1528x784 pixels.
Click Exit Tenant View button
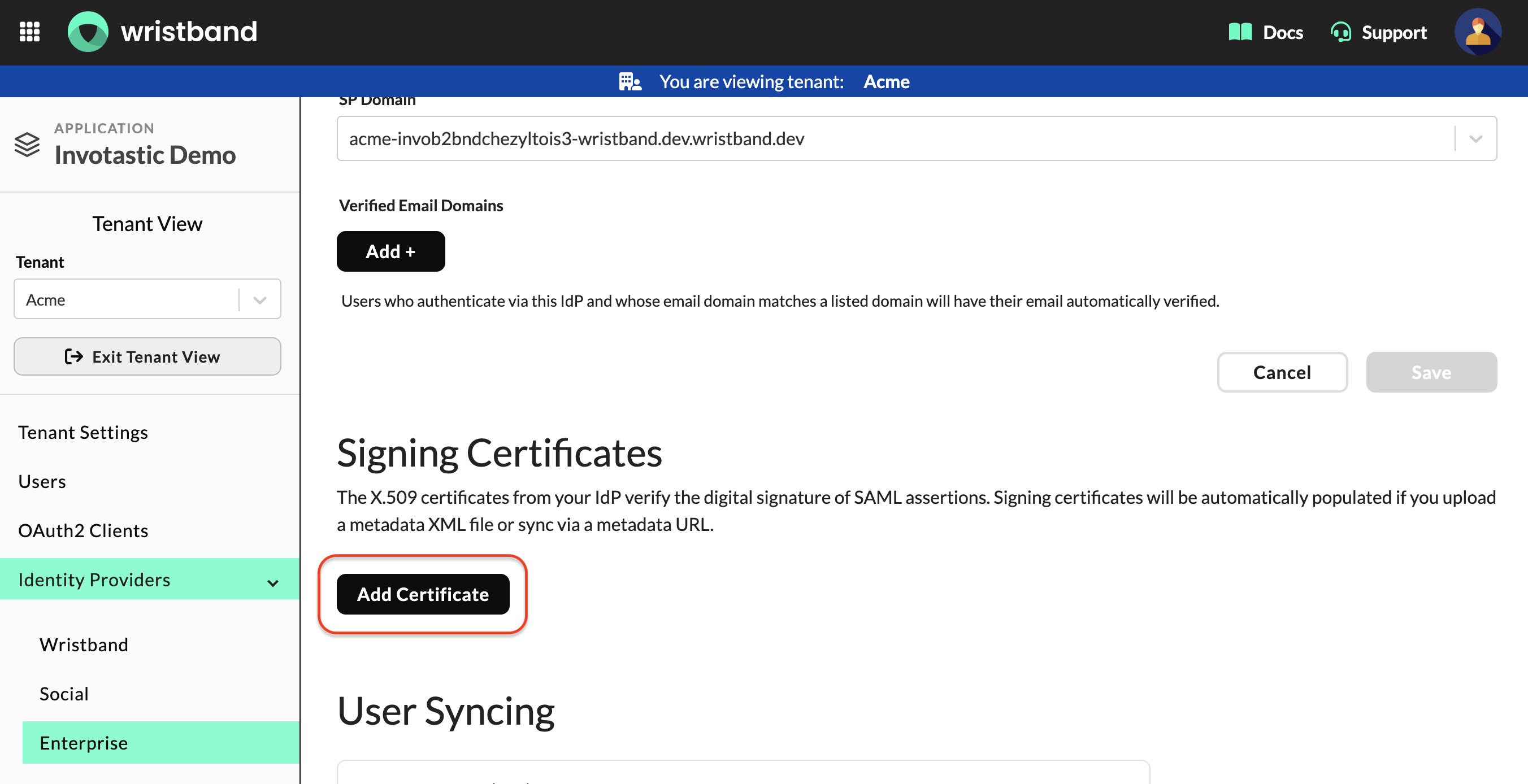[147, 356]
